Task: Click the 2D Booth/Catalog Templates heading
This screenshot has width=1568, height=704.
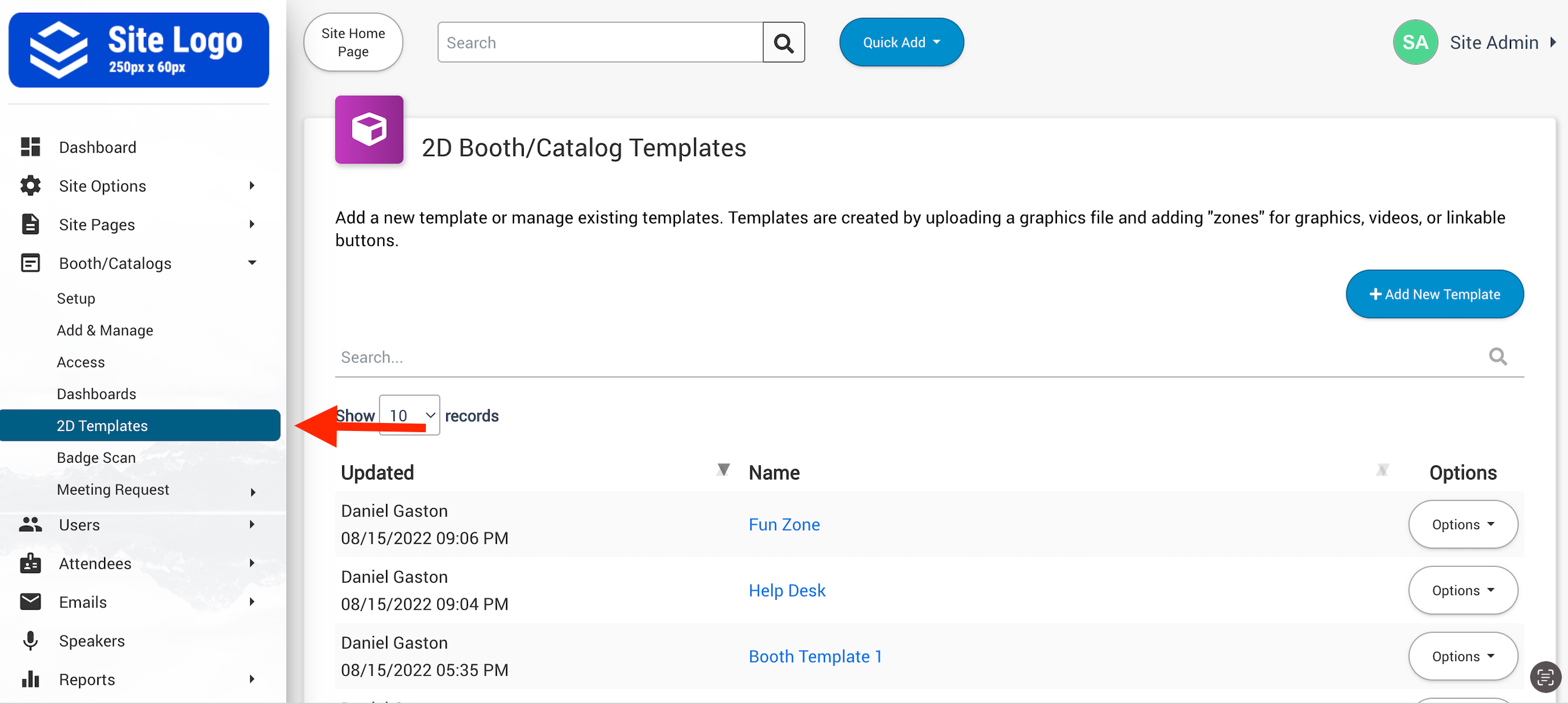Action: (x=584, y=148)
